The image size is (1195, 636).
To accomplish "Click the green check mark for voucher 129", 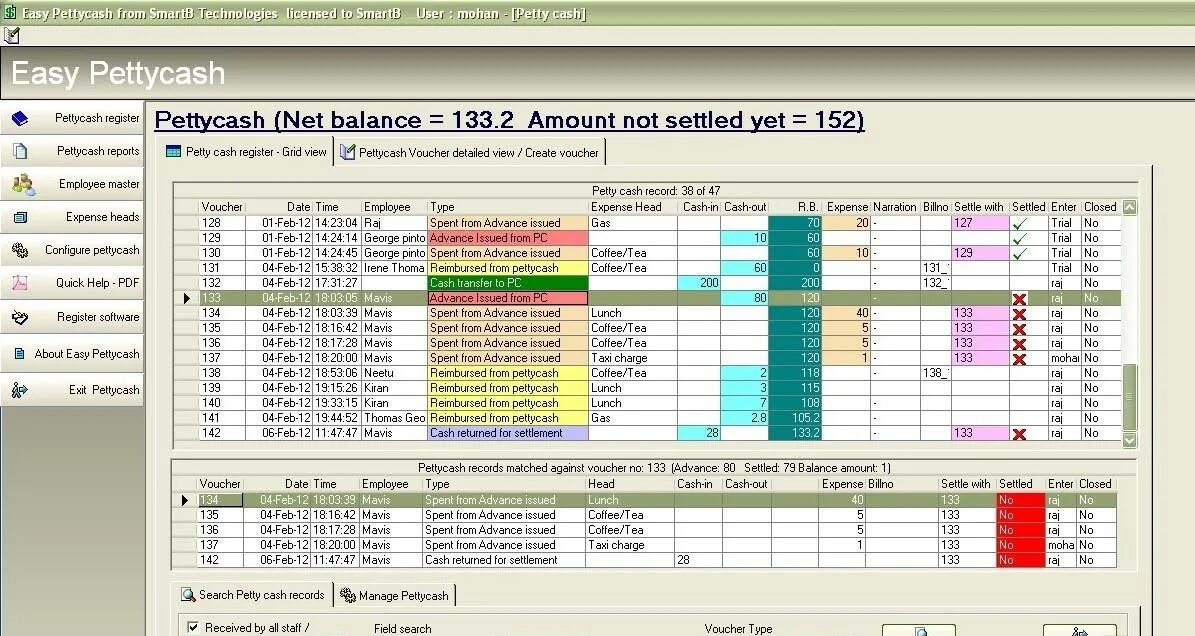I will coord(1020,238).
